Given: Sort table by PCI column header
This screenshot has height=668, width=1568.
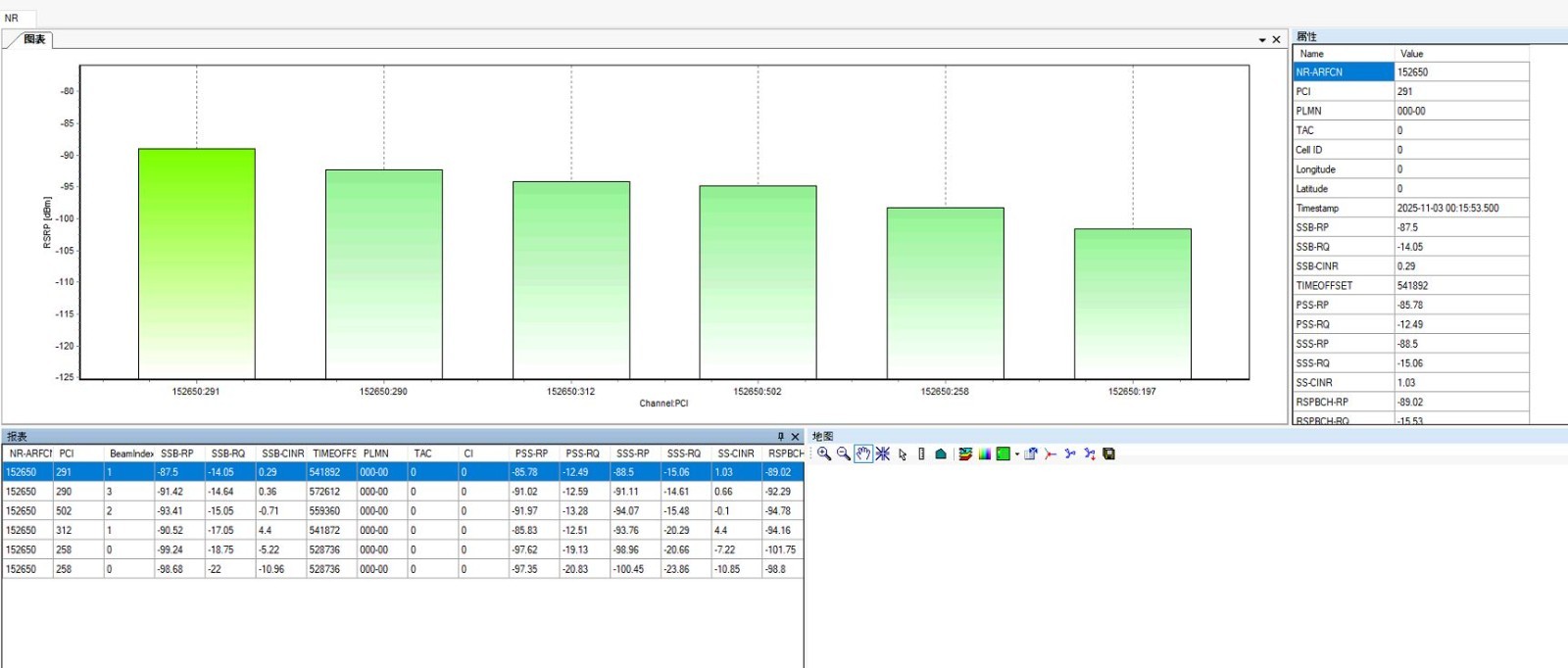Looking at the screenshot, I should 67,453.
